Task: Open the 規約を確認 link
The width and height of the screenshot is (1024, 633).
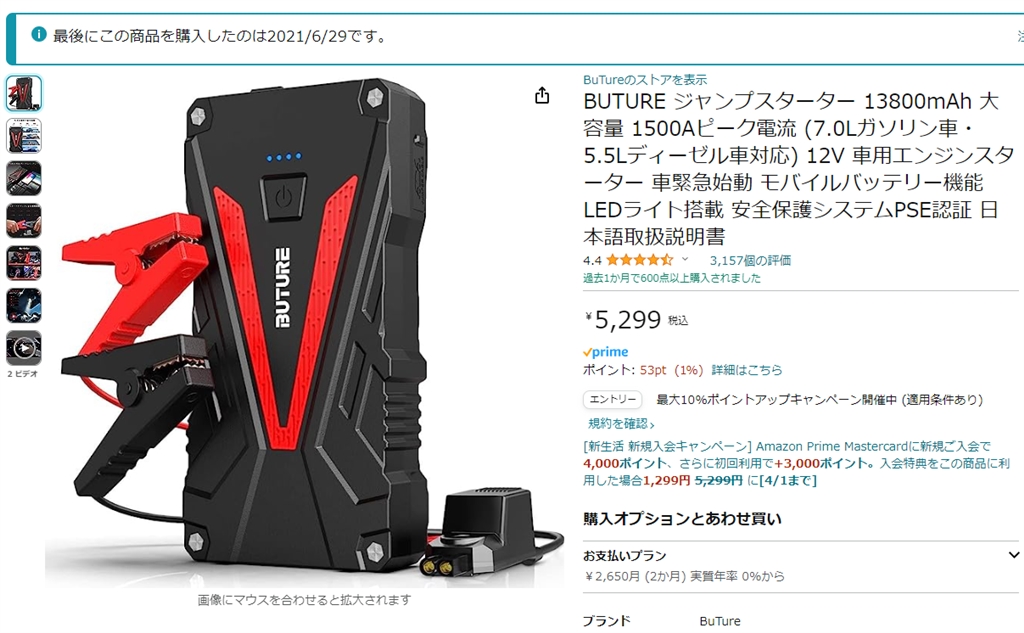Action: pyautogui.click(x=621, y=424)
